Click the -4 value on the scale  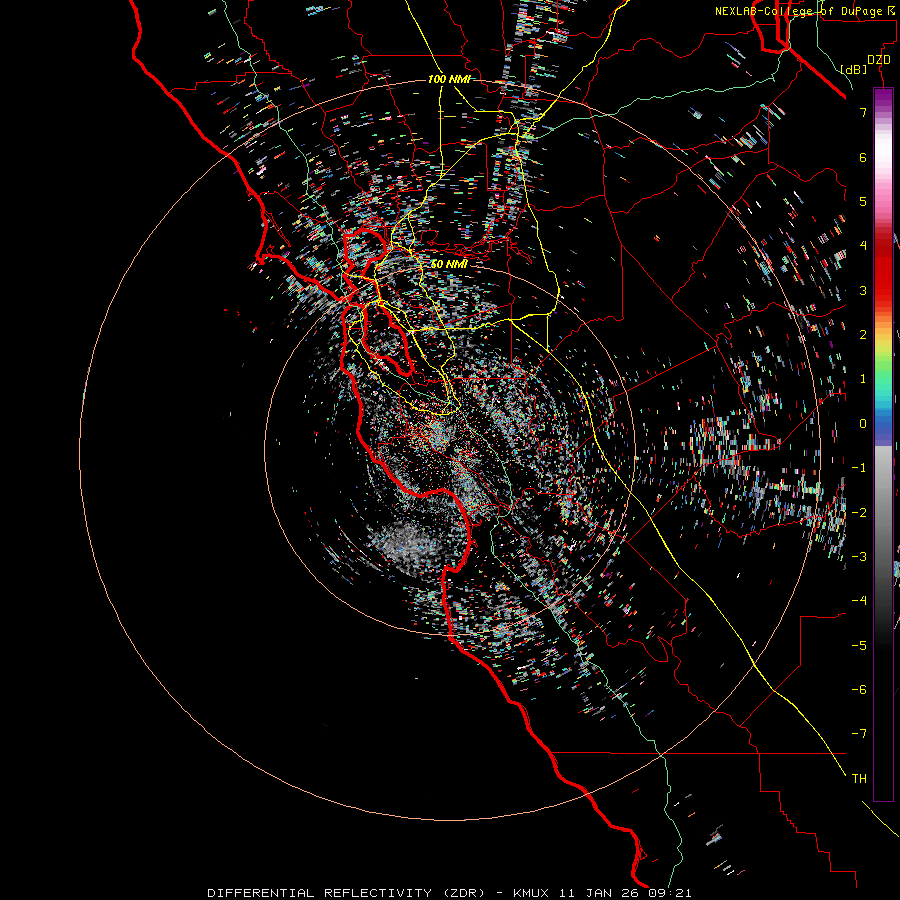coord(859,600)
